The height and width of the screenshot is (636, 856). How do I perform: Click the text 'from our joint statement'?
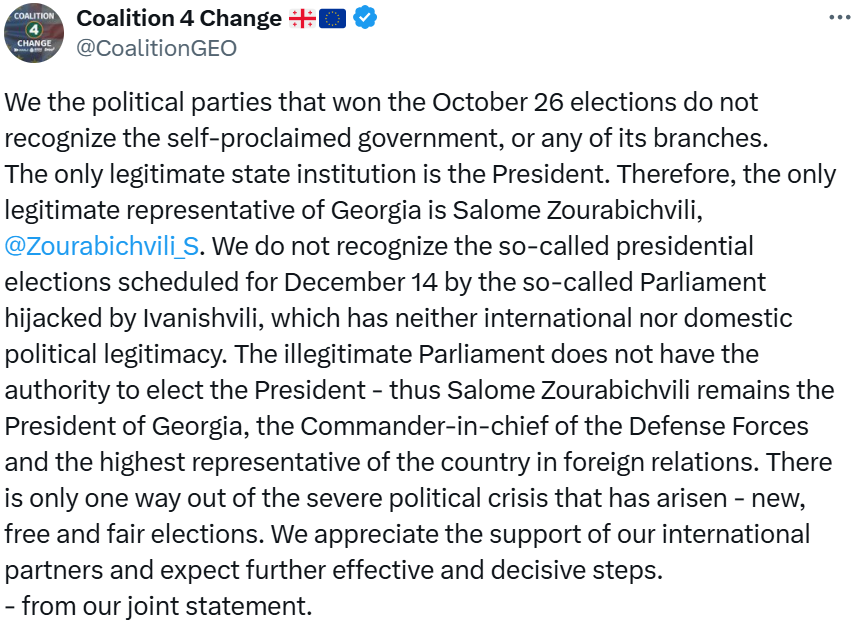pyautogui.click(x=167, y=606)
